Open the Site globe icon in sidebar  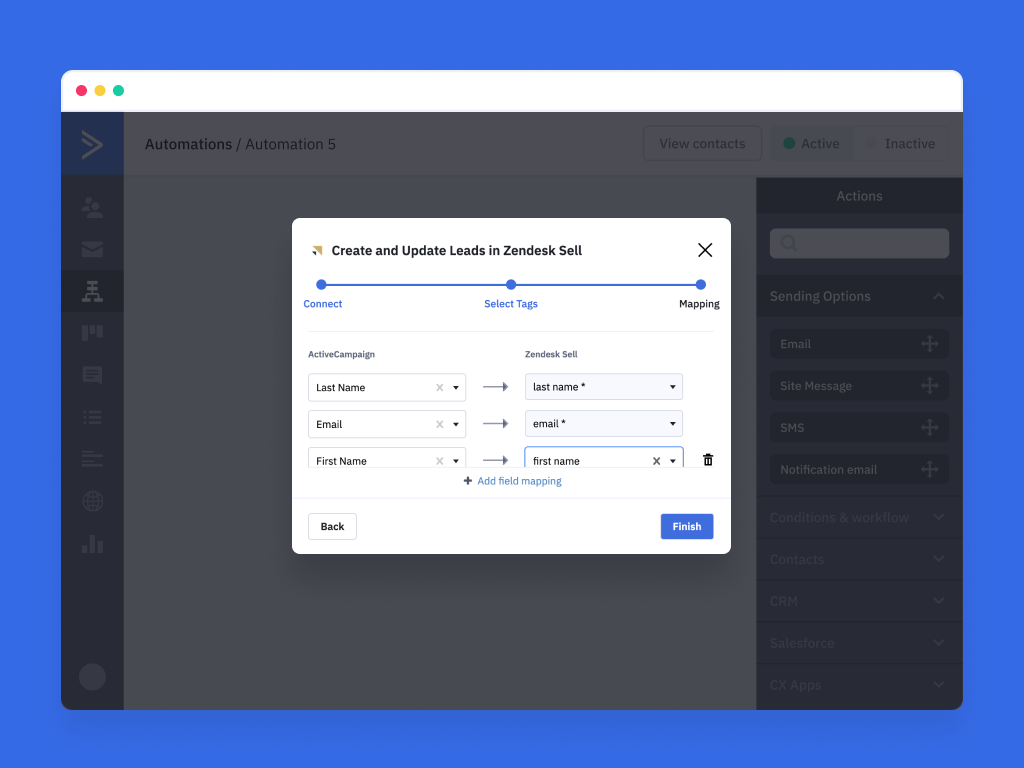[x=92, y=502]
